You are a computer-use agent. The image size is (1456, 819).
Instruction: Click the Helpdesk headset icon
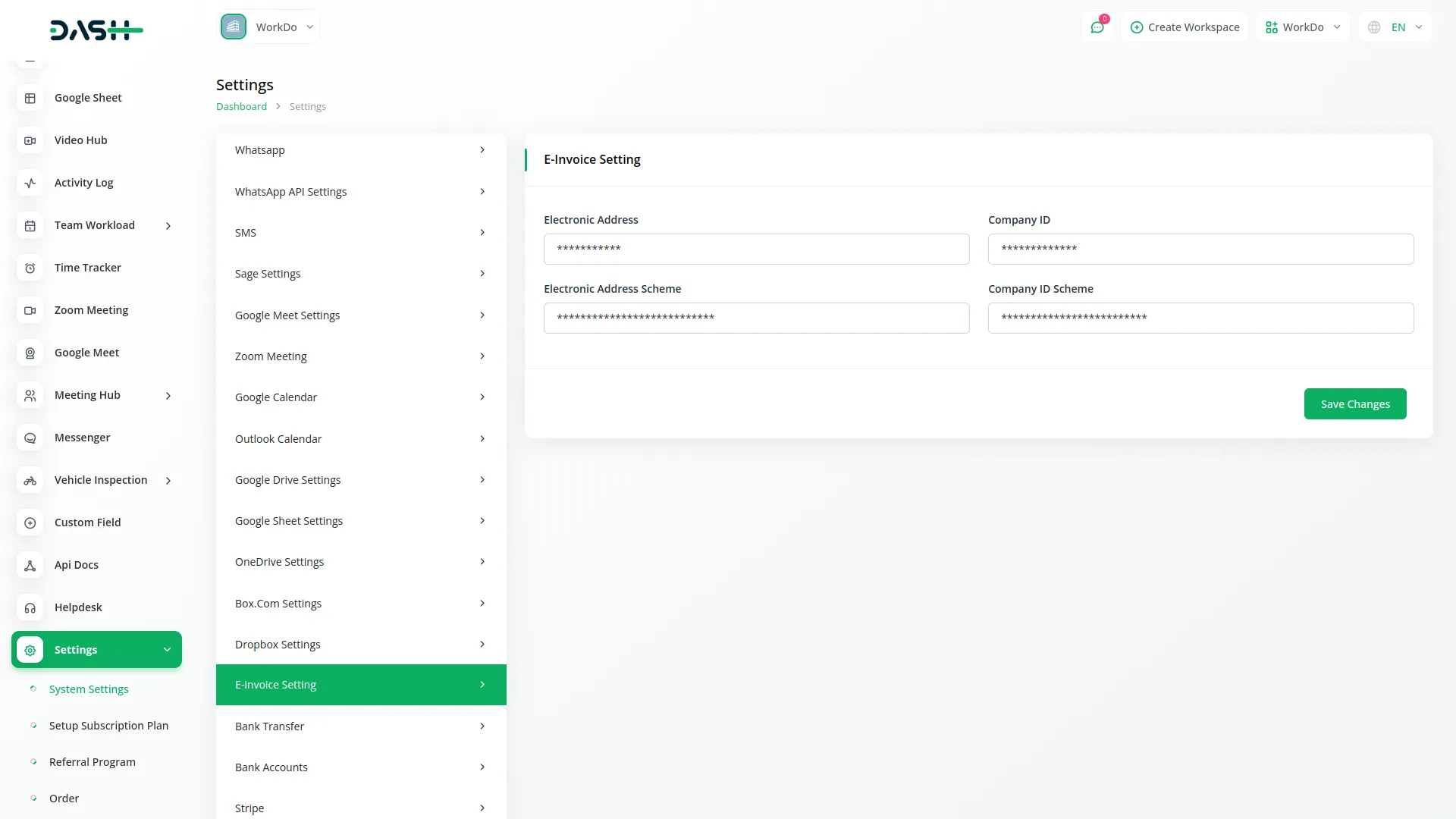pyautogui.click(x=30, y=607)
